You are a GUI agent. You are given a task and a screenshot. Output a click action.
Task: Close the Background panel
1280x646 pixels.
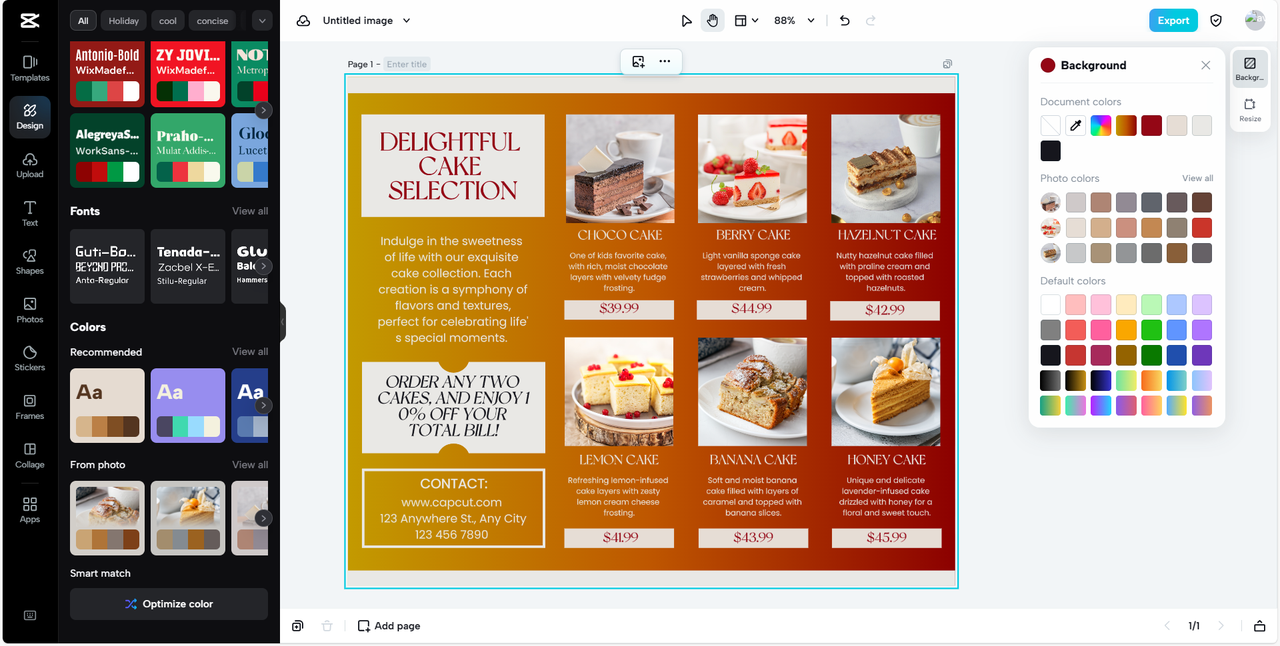point(1206,65)
